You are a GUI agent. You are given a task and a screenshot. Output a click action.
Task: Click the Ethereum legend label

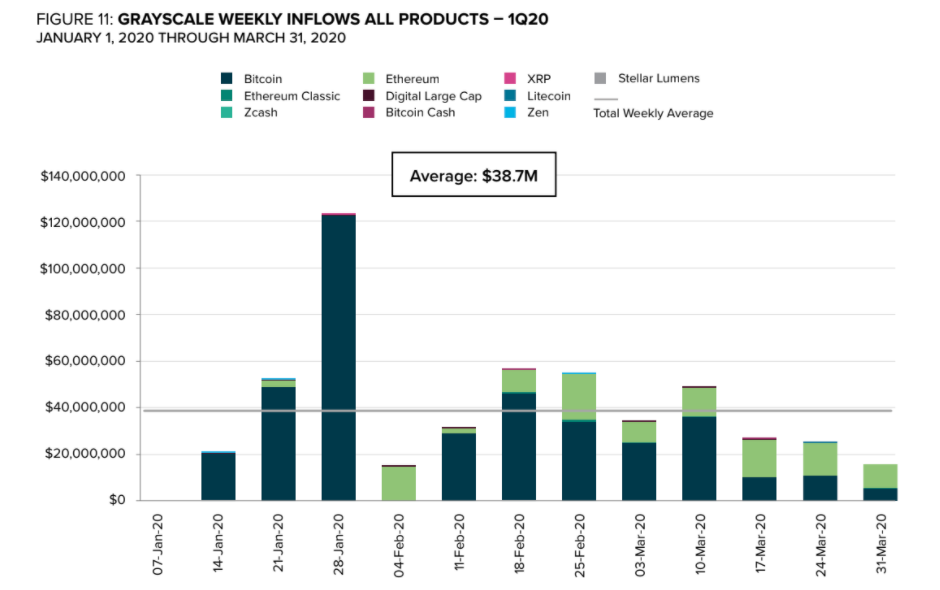pos(412,79)
